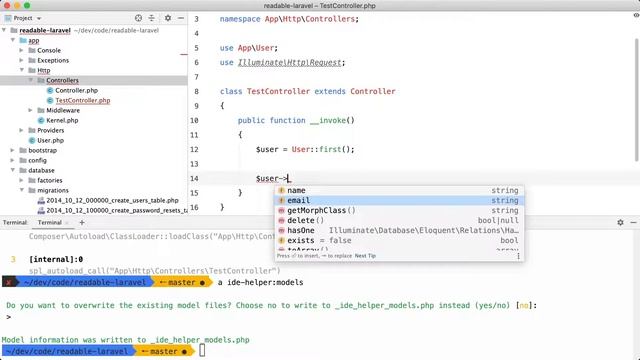Choose delete() completion suggestion
Viewport: 640px width, 360px height.
coord(399,220)
